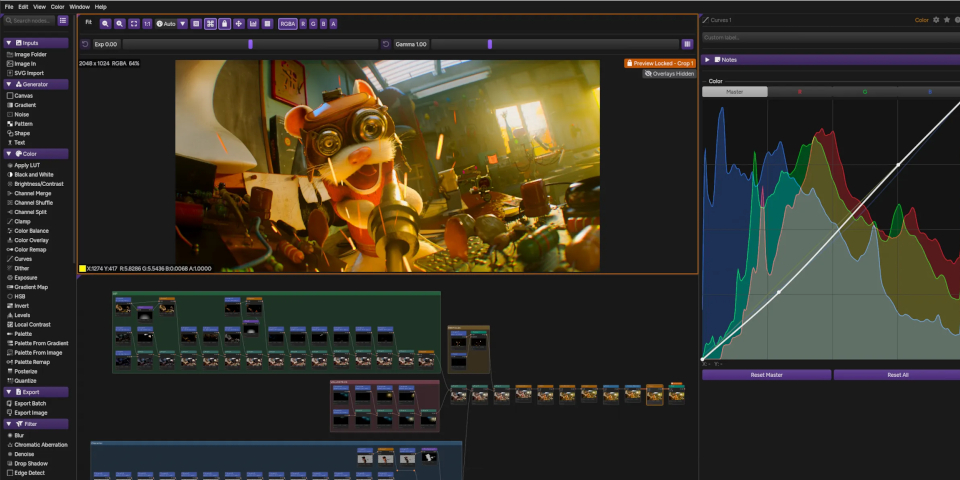Collapse the Filter category
This screenshot has width=960, height=480.
click(36, 424)
